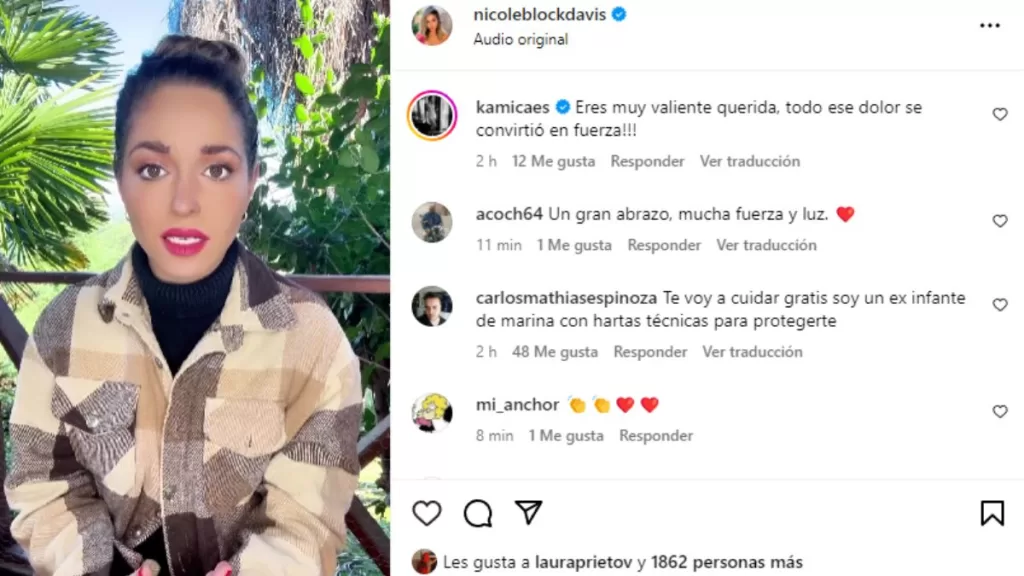The image size is (1024, 576).
Task: Show translation of carlosmathiasespinoza comment
Action: [752, 352]
